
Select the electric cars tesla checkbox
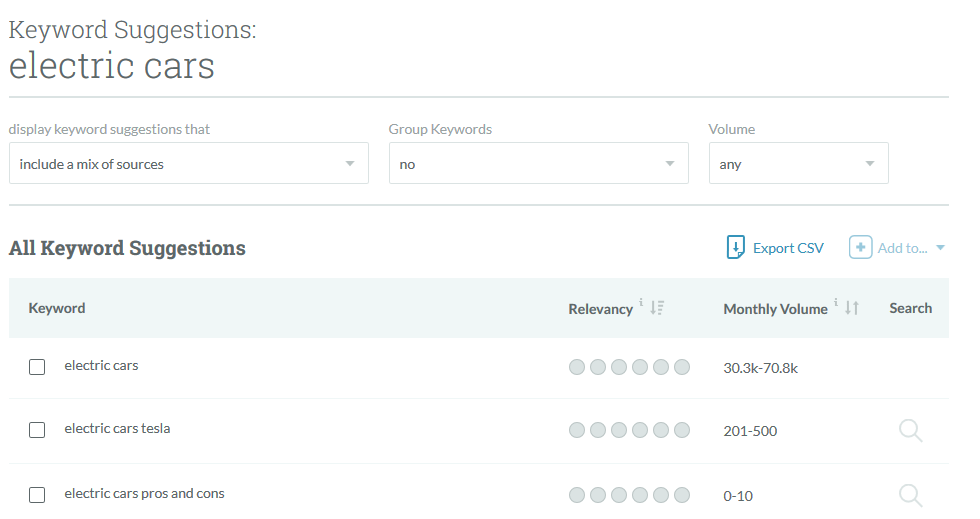37,430
